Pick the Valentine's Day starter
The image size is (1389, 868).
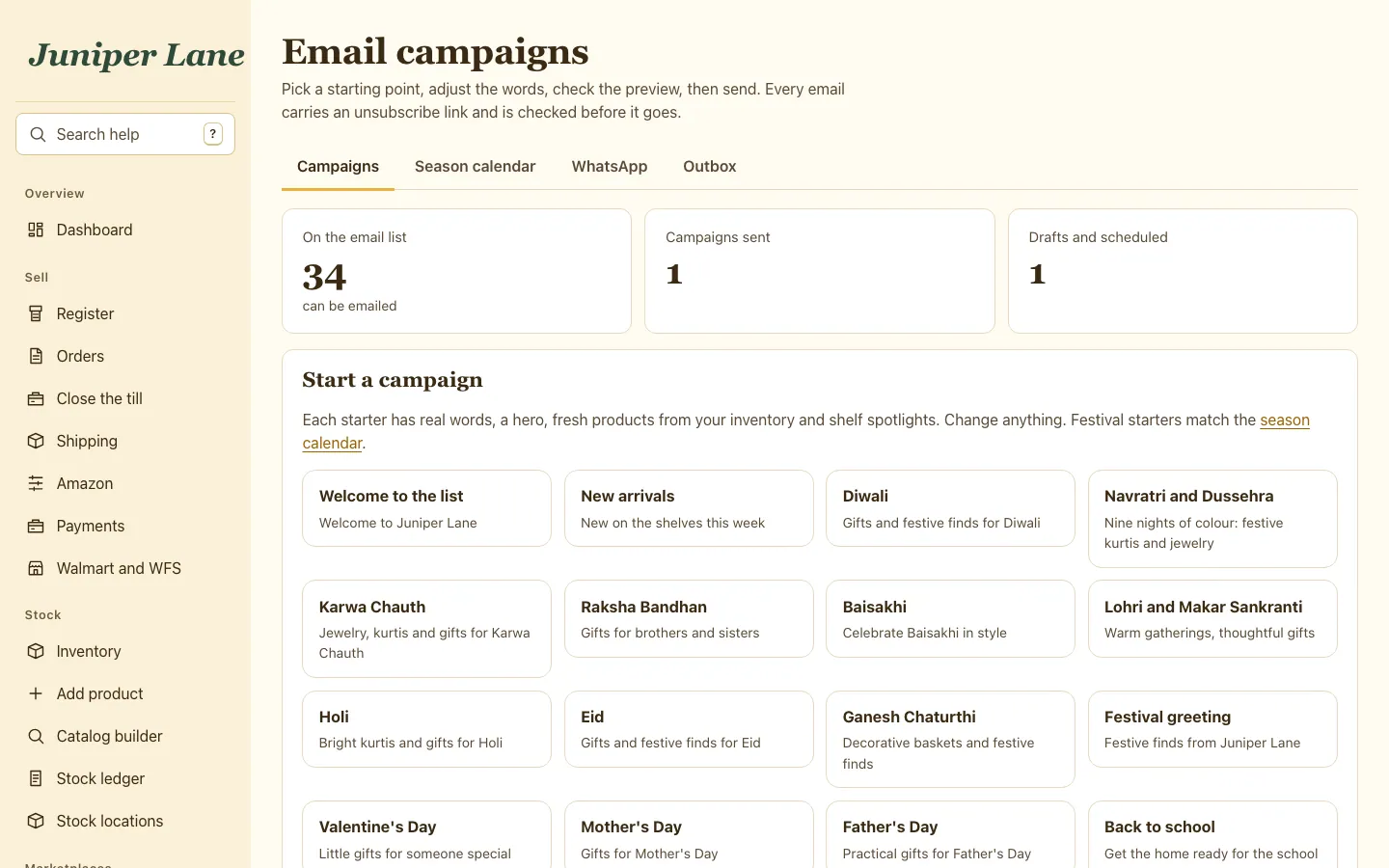coord(426,835)
